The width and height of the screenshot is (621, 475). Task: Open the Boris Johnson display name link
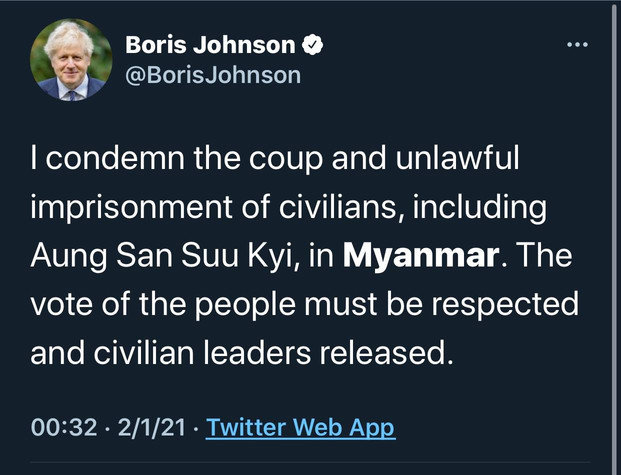click(x=210, y=44)
